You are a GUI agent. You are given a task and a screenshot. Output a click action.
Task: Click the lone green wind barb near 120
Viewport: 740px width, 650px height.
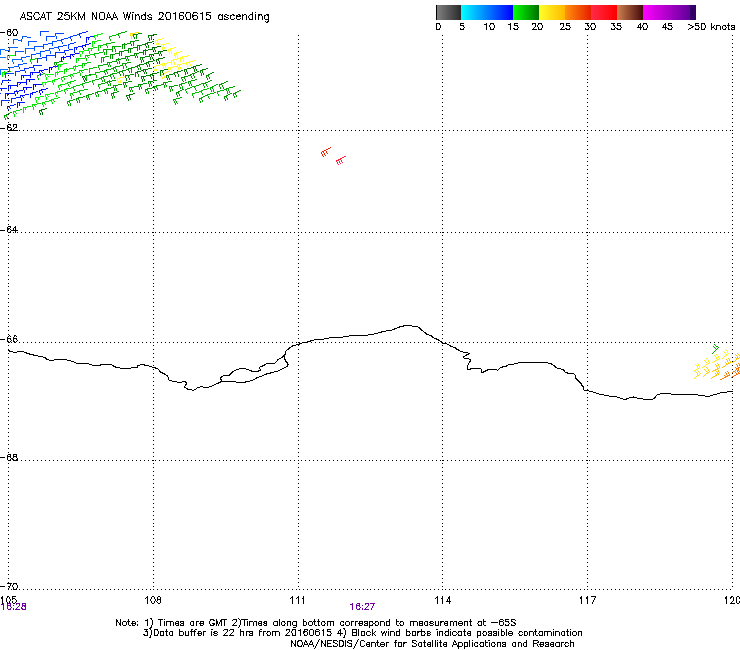(715, 349)
